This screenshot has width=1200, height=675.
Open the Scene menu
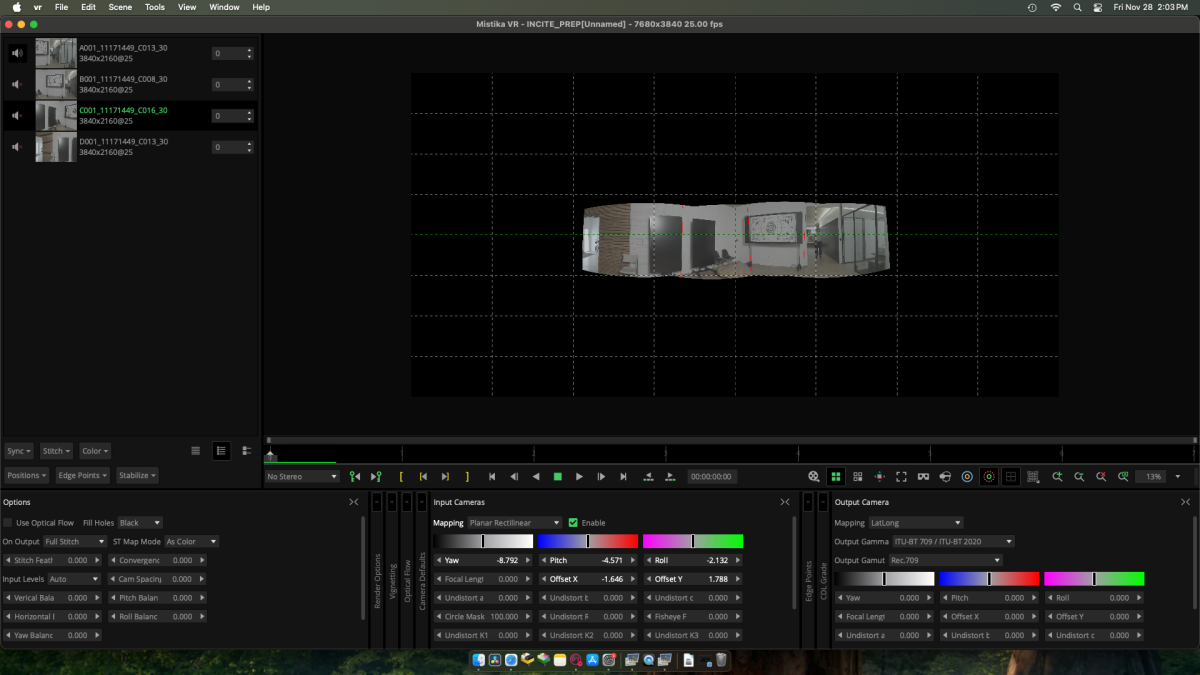tap(120, 7)
